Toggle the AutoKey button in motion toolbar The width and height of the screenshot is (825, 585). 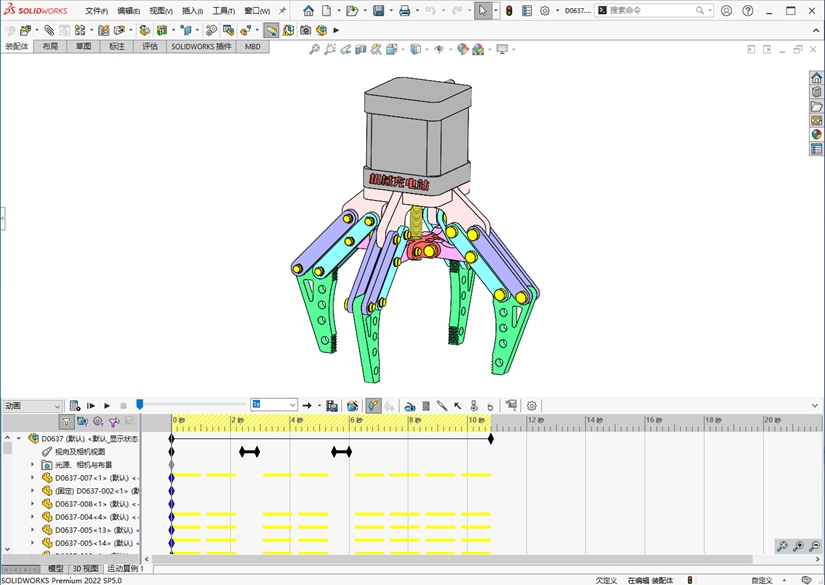tap(372, 406)
